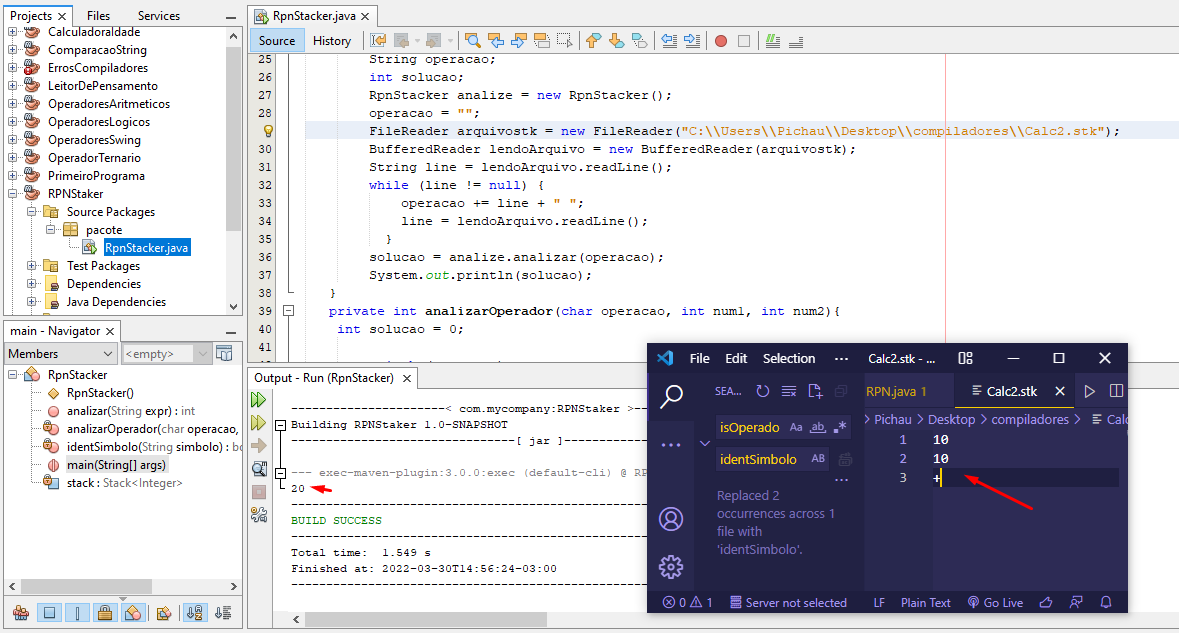Image resolution: width=1179 pixels, height=633 pixels.
Task: Start macro recording with red circle icon
Action: (x=721, y=41)
